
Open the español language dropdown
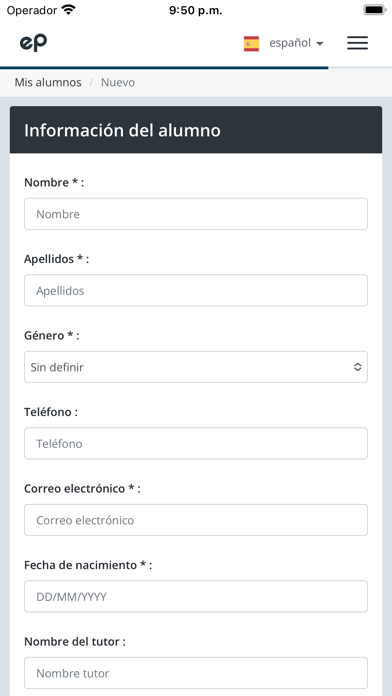point(296,44)
